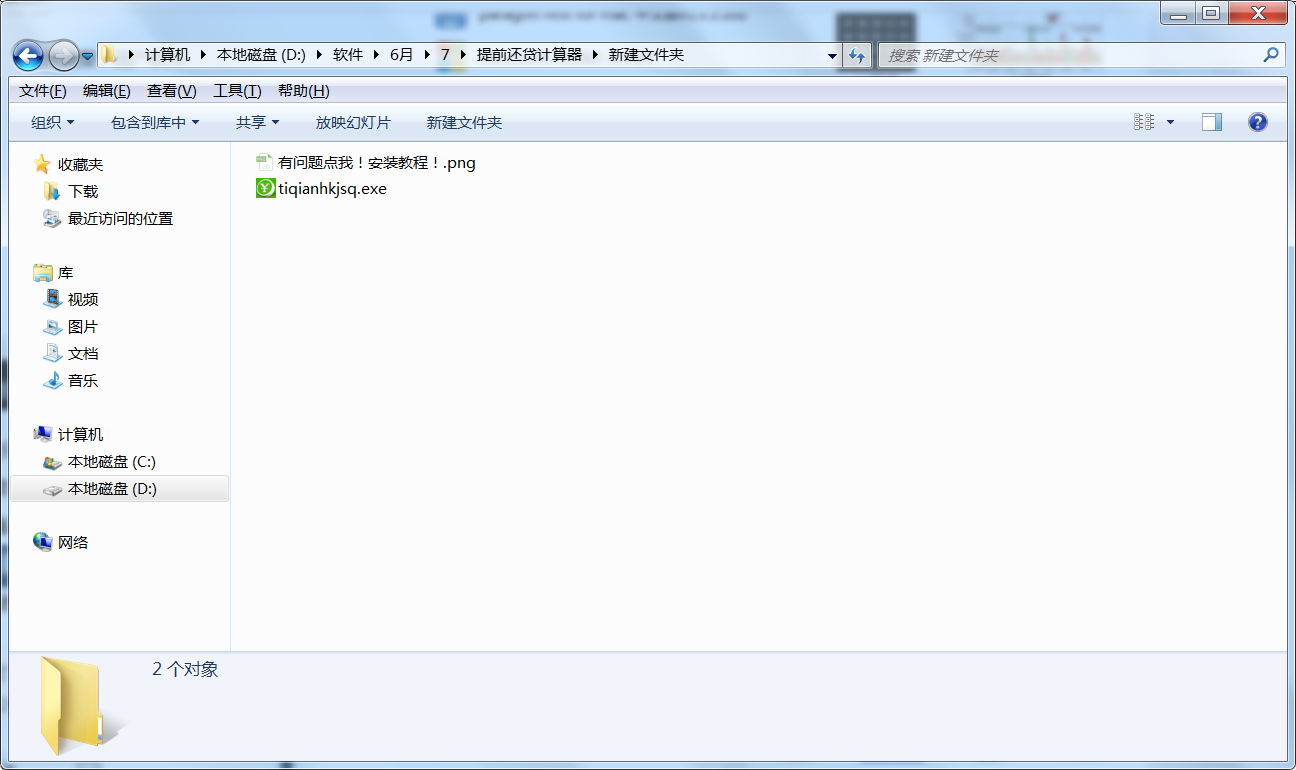Click the folder icon in address bar
The image size is (1296, 770).
click(109, 55)
